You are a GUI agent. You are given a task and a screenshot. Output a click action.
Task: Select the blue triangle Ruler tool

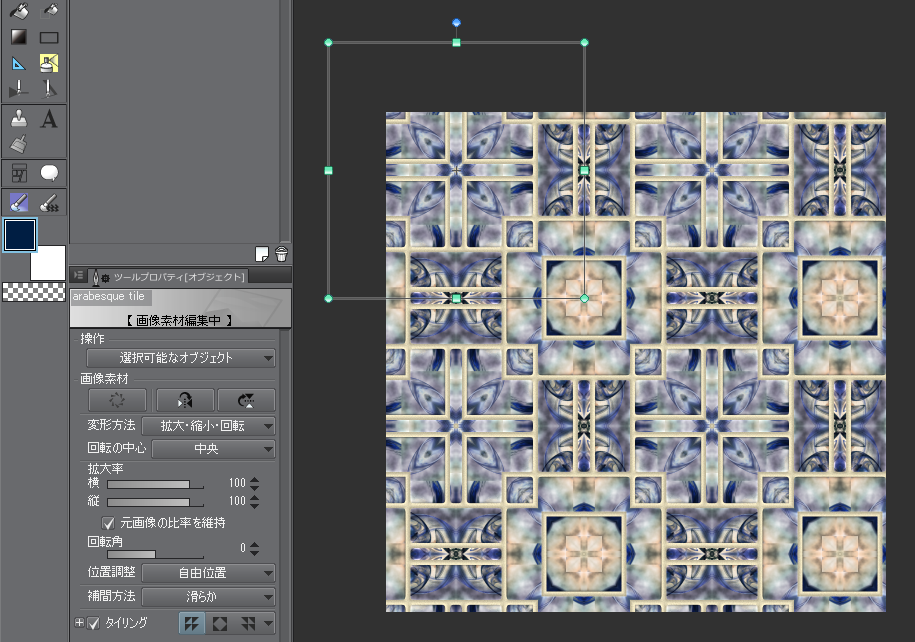(19, 63)
